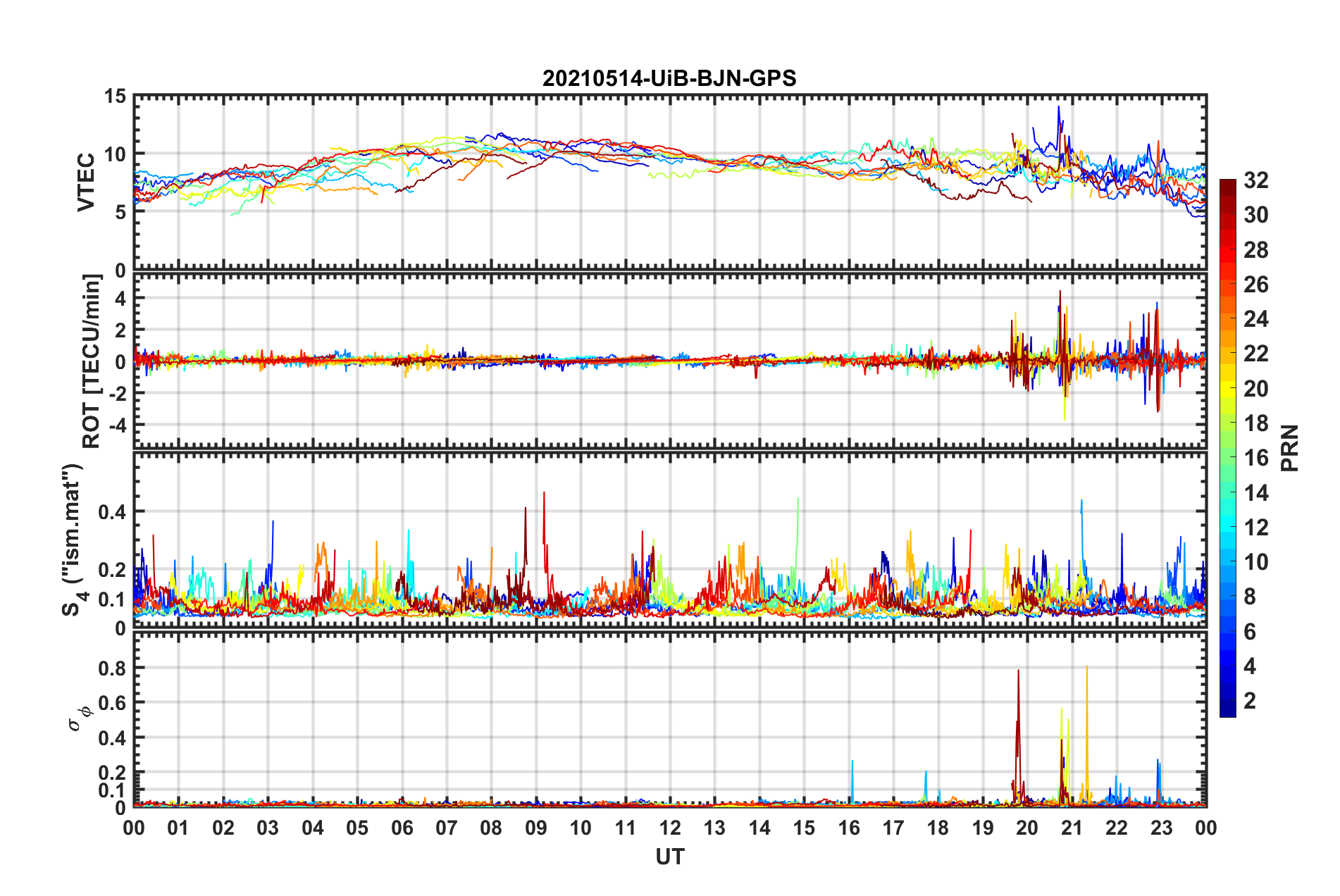Click the sigma-phi axis tick label "0.8"
The image size is (1340, 896).
click(112, 668)
